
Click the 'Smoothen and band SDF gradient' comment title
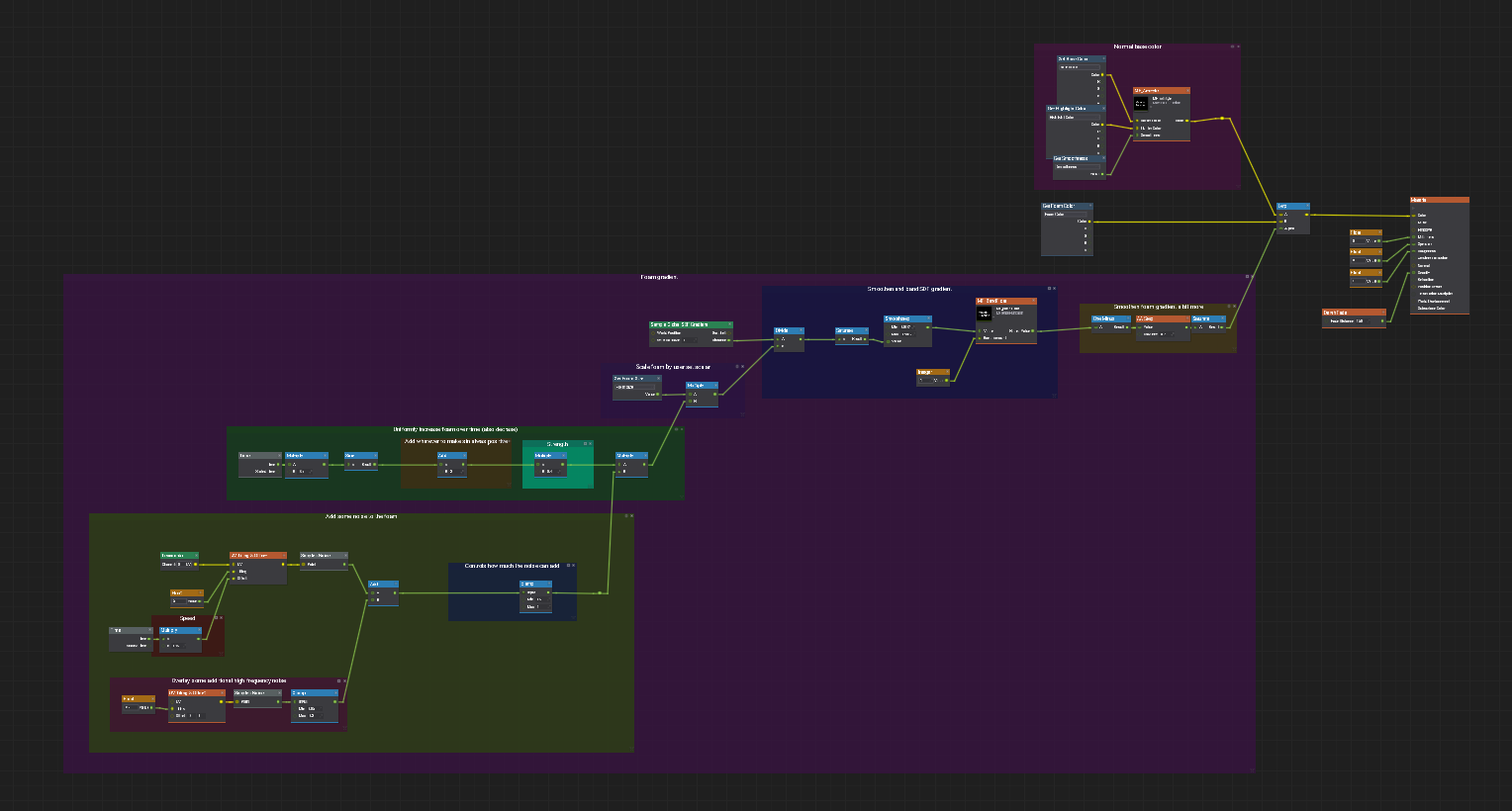[x=908, y=289]
